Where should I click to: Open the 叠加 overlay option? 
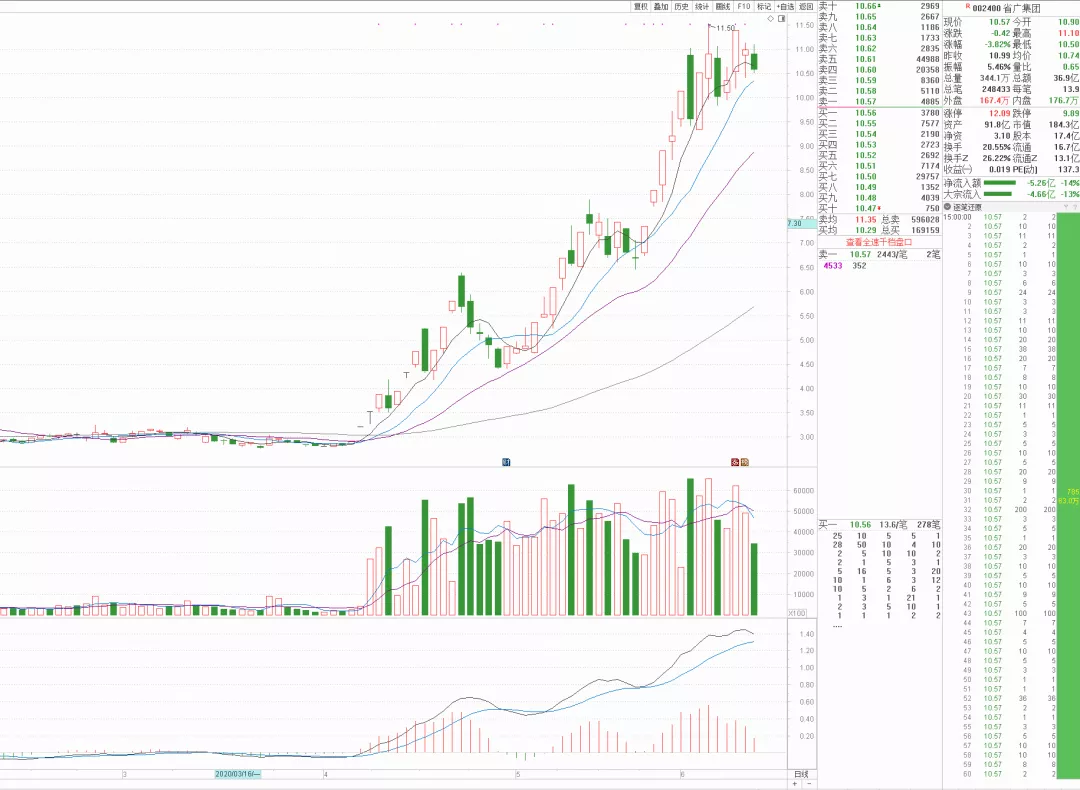661,6
